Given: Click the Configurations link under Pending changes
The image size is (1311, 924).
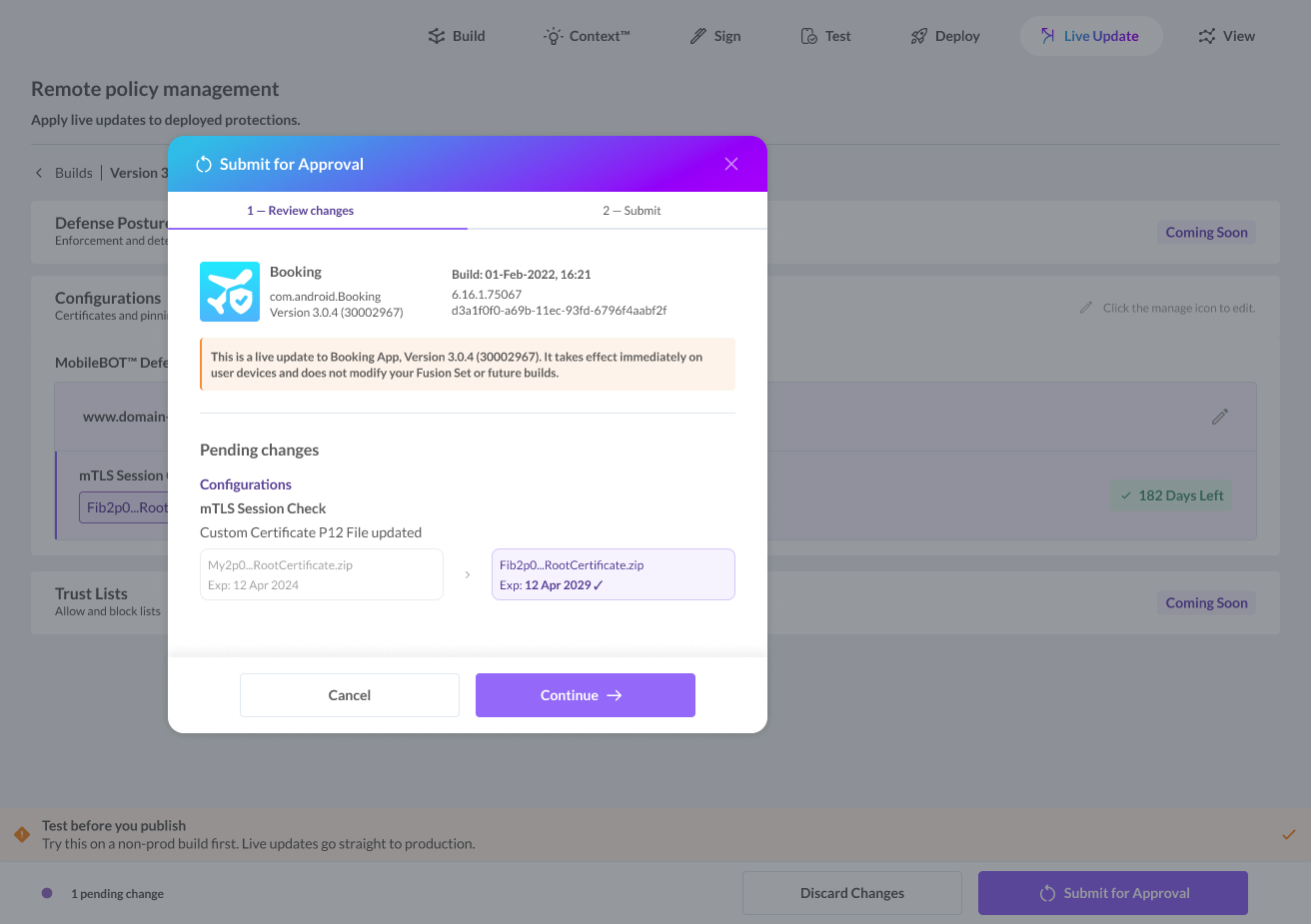Looking at the screenshot, I should (246, 484).
